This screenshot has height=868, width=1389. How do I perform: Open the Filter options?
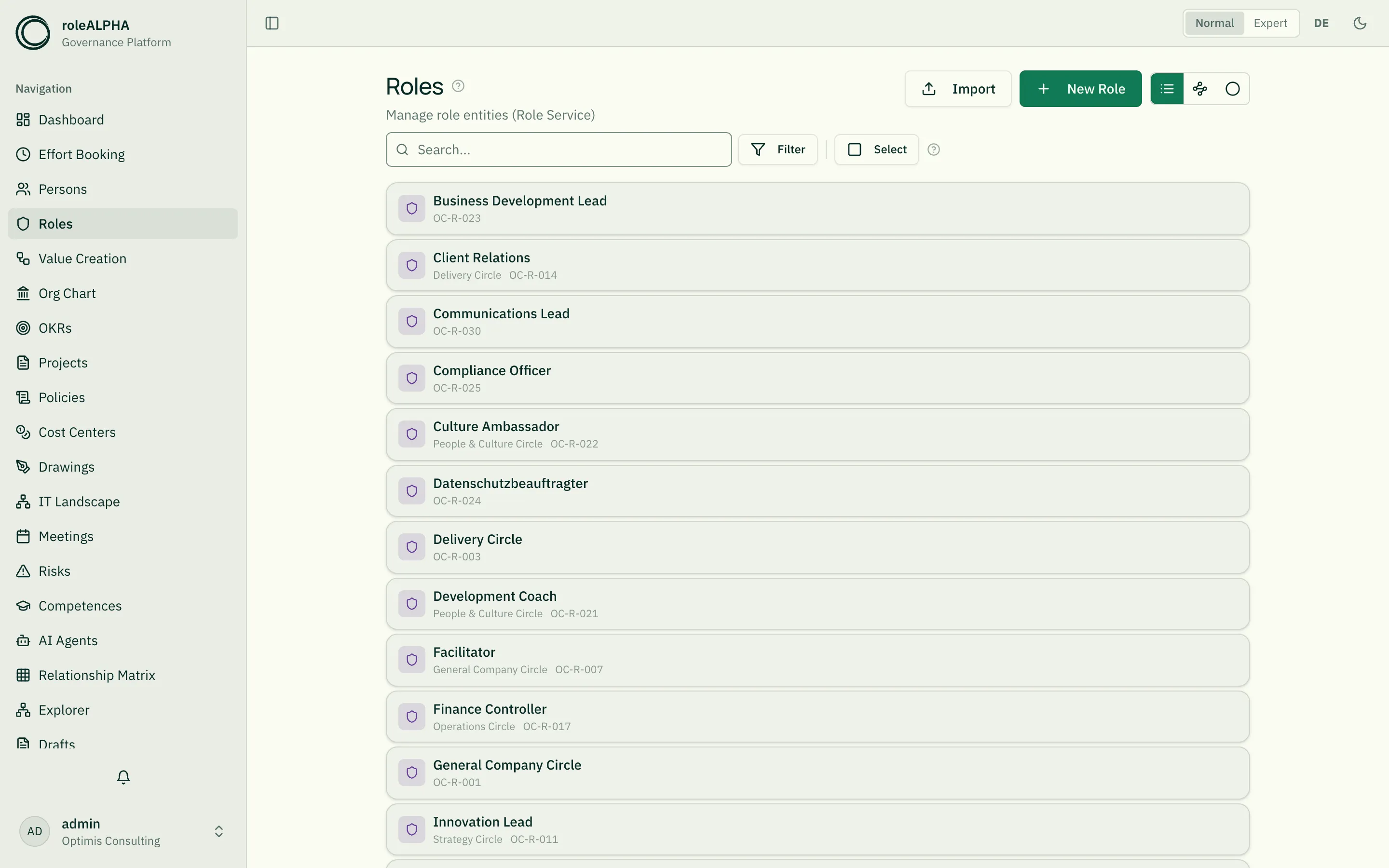point(778,149)
